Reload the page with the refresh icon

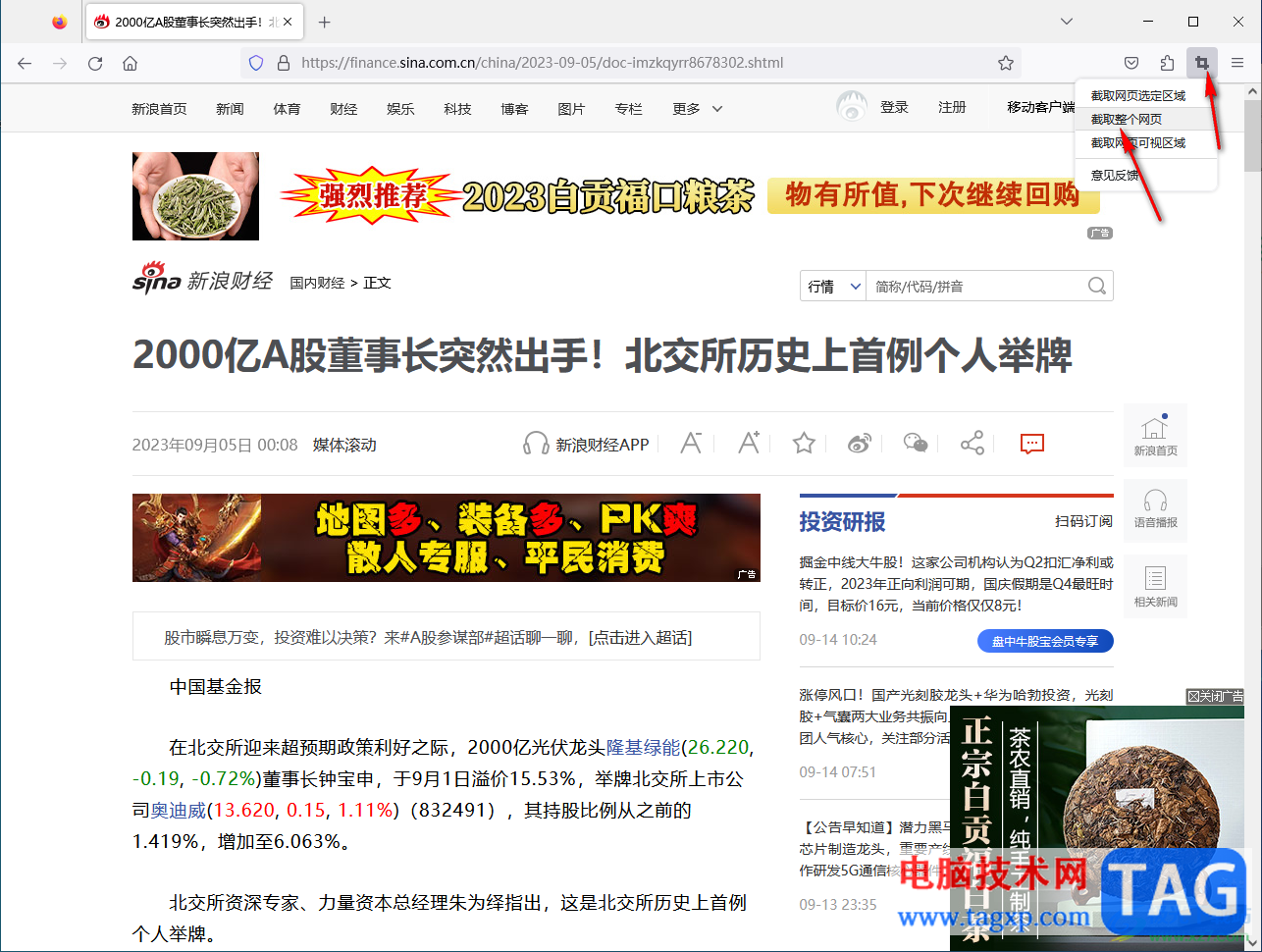point(95,63)
